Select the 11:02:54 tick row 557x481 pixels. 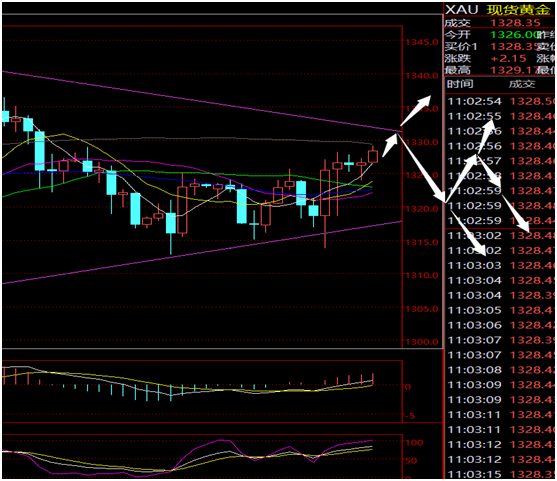[x=501, y=101]
